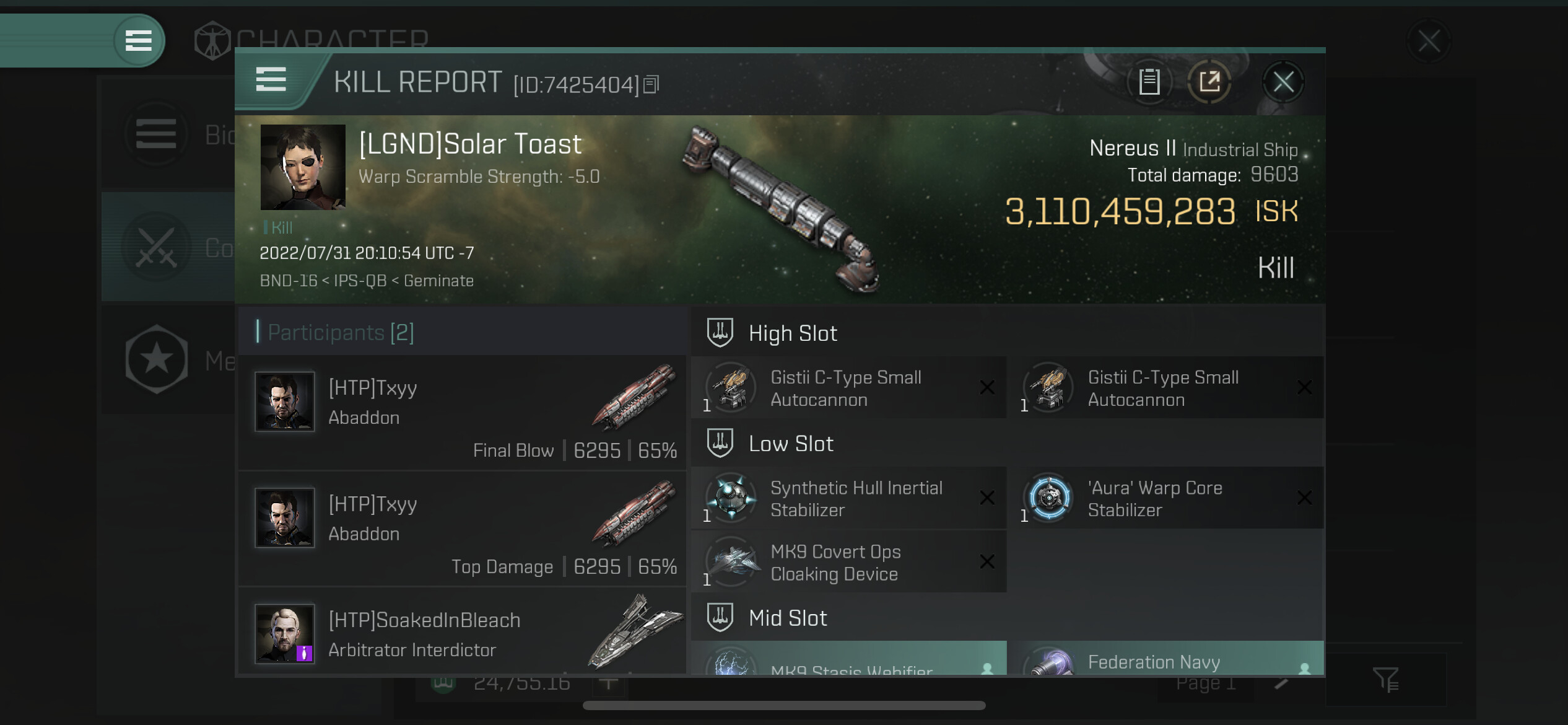Screen dimensions: 1568x725
Task: Close the kill report window
Action: pyautogui.click(x=1283, y=82)
